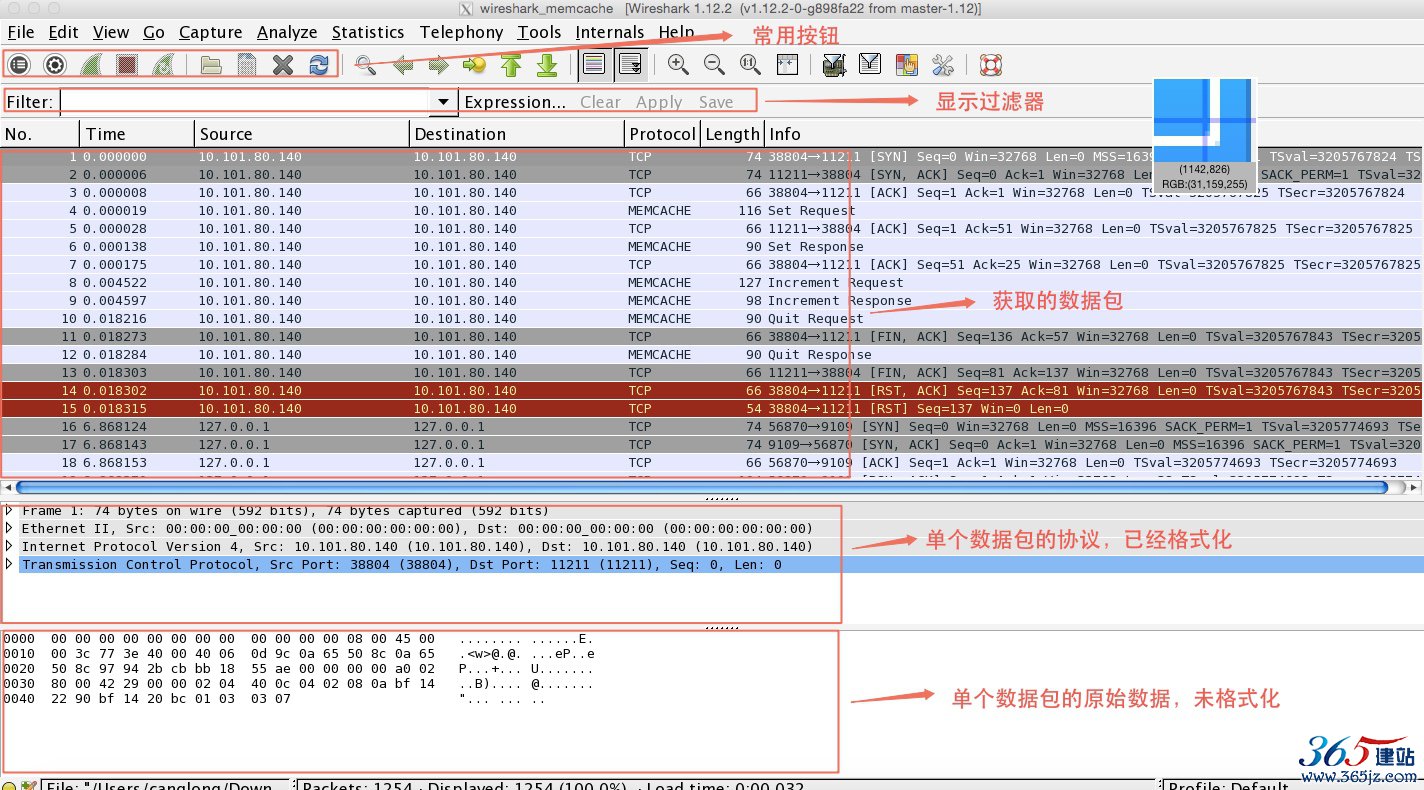Select packet 16 from 127.0.0.1 SYN row
The height and width of the screenshot is (790, 1424).
tap(712, 426)
